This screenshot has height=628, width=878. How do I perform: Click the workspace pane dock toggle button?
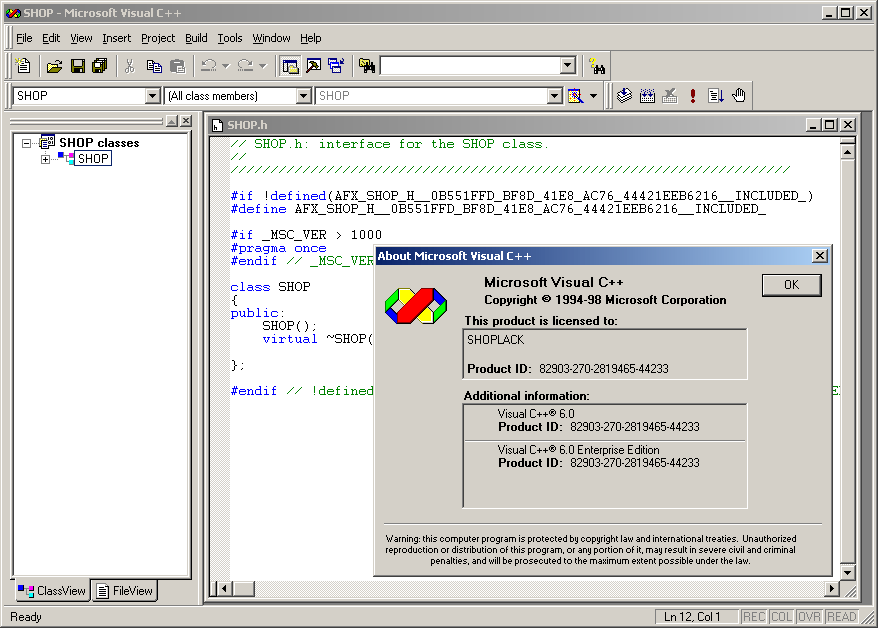[x=172, y=121]
